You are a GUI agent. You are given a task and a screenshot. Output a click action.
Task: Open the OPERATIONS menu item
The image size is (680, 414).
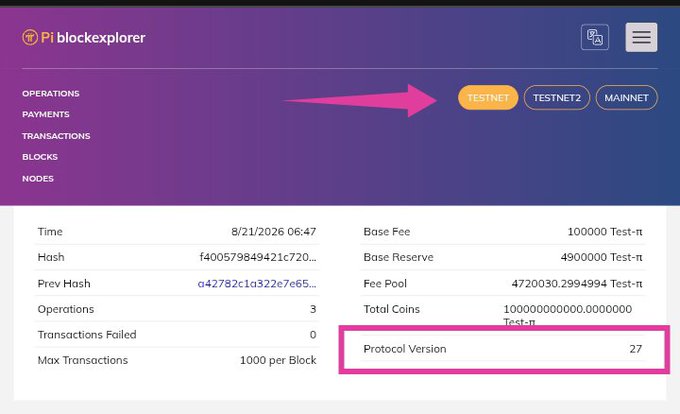(51, 94)
